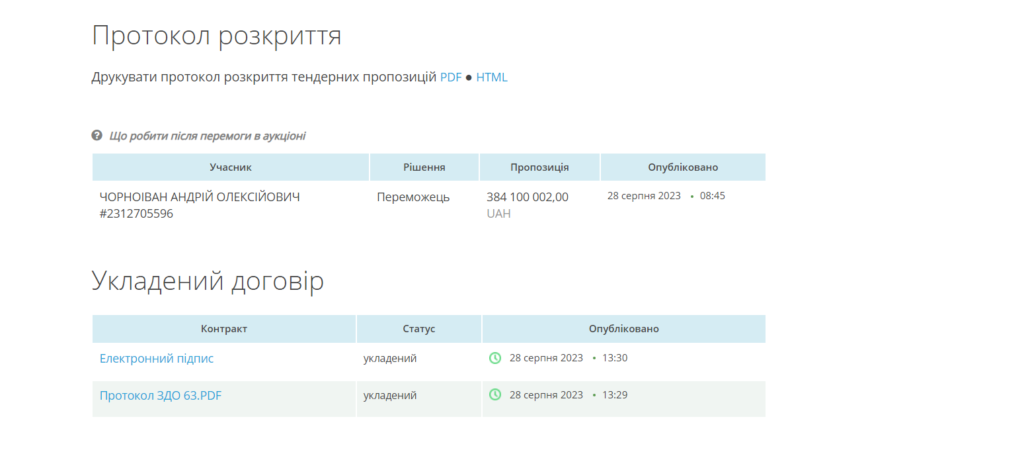Screen dimensions: 1024x452
Task: Click the Учасник column header
Action: 230,167
